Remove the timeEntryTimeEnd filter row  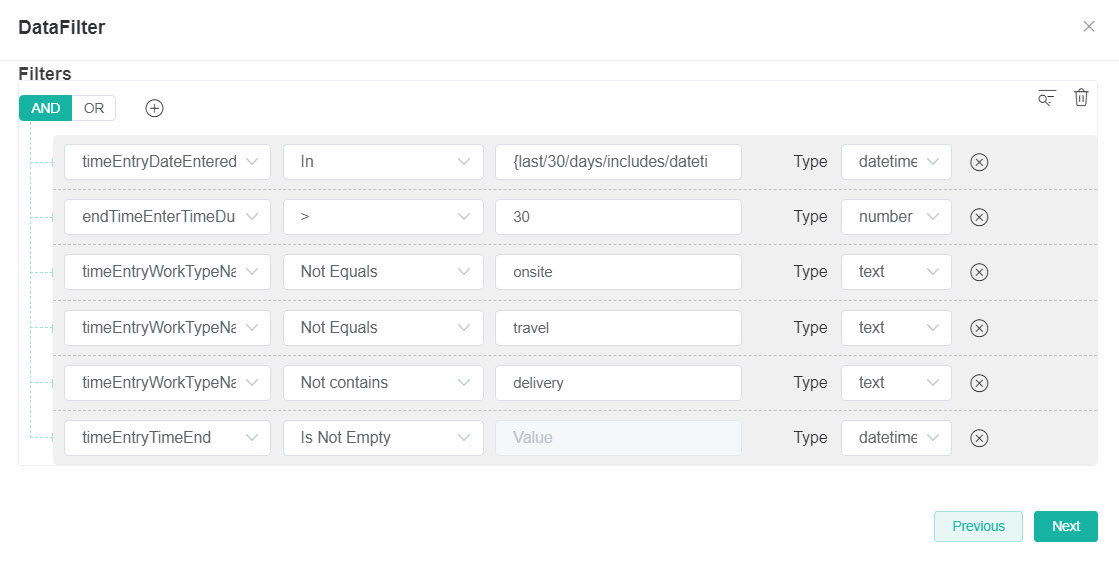979,438
